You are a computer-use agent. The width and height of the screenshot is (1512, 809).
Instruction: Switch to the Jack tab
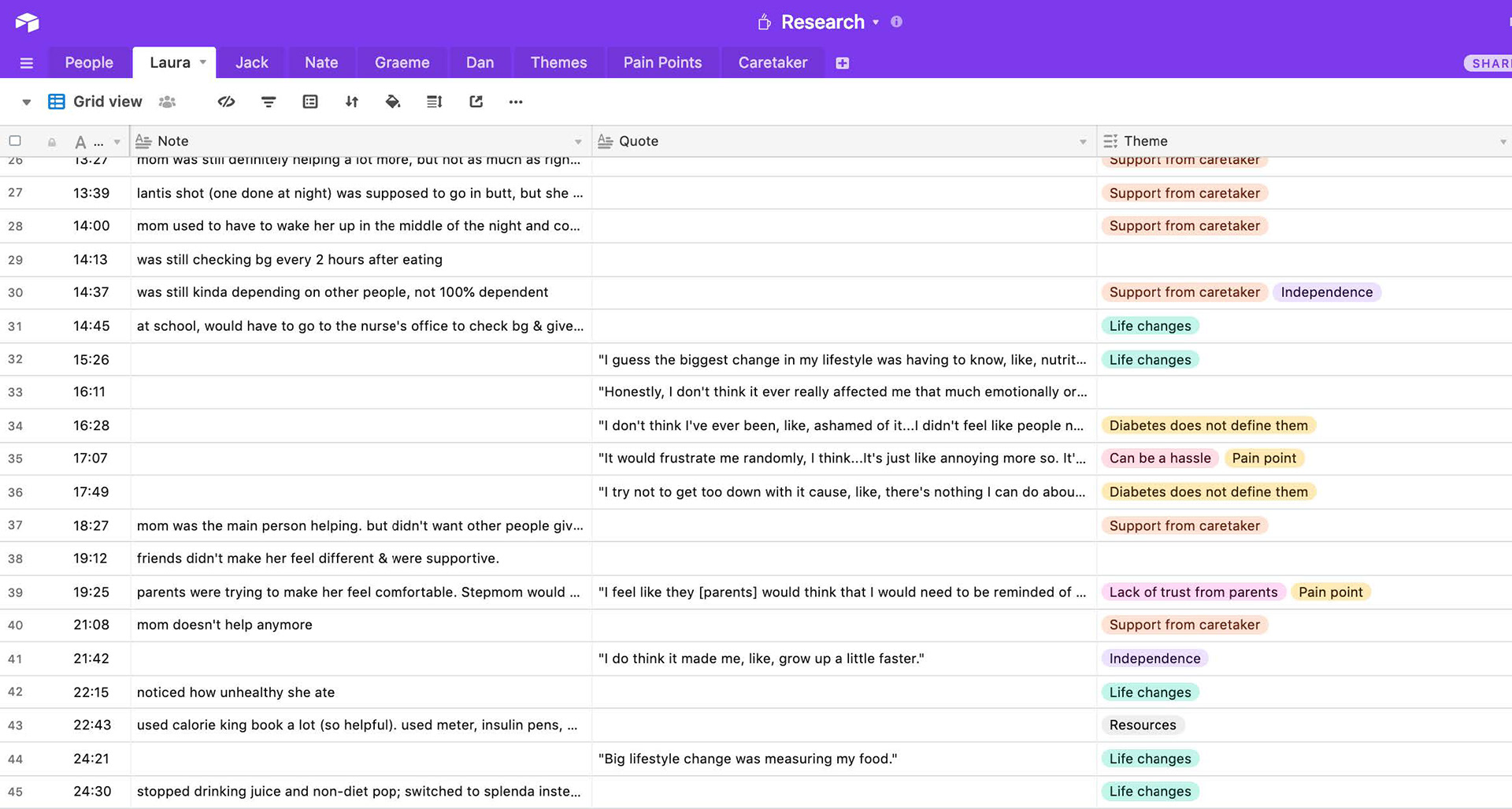(x=252, y=62)
